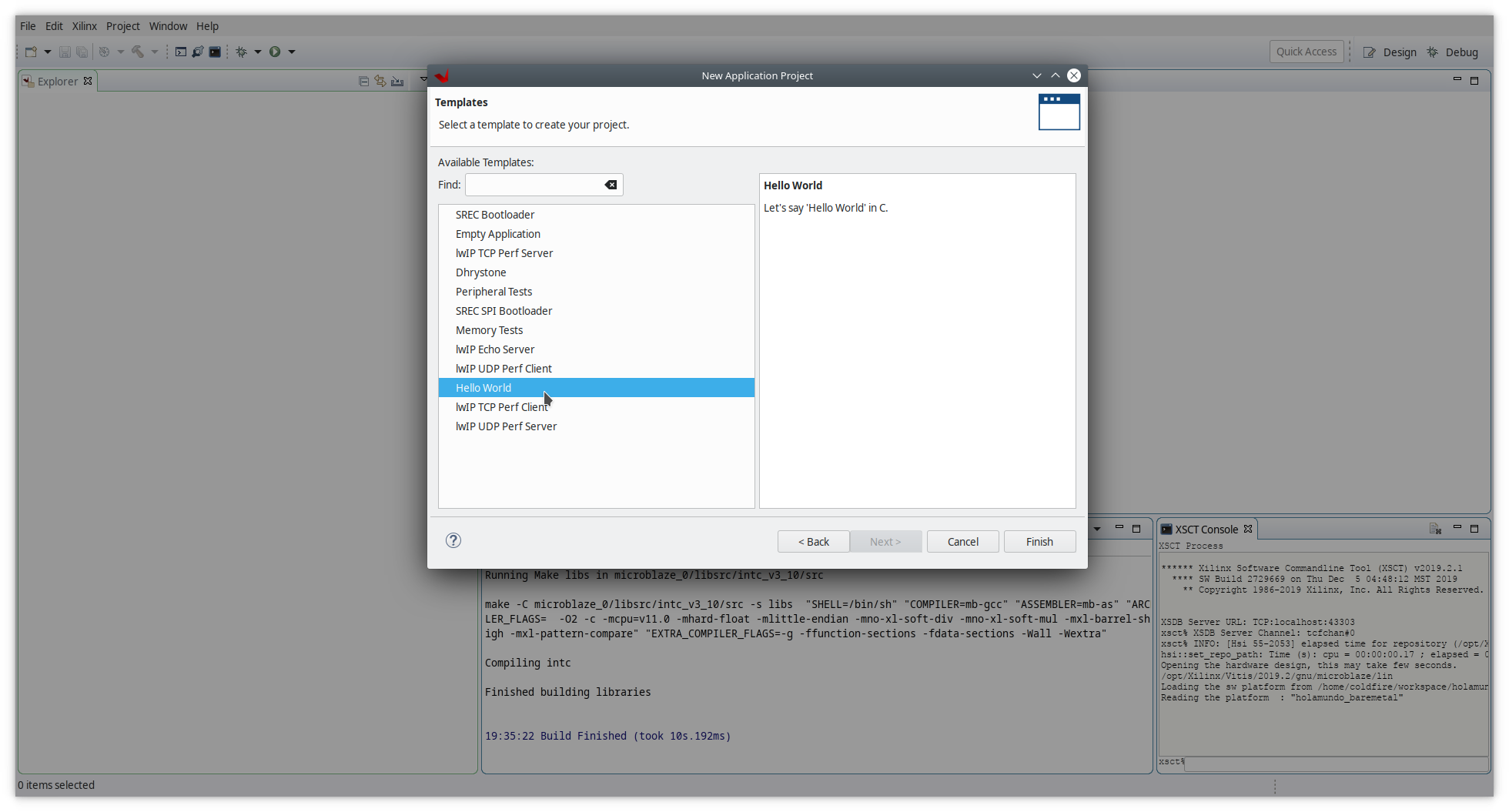Toggle Link with Editor in Explorer
Screen dimensions: 1509x812
pyautogui.click(x=380, y=81)
